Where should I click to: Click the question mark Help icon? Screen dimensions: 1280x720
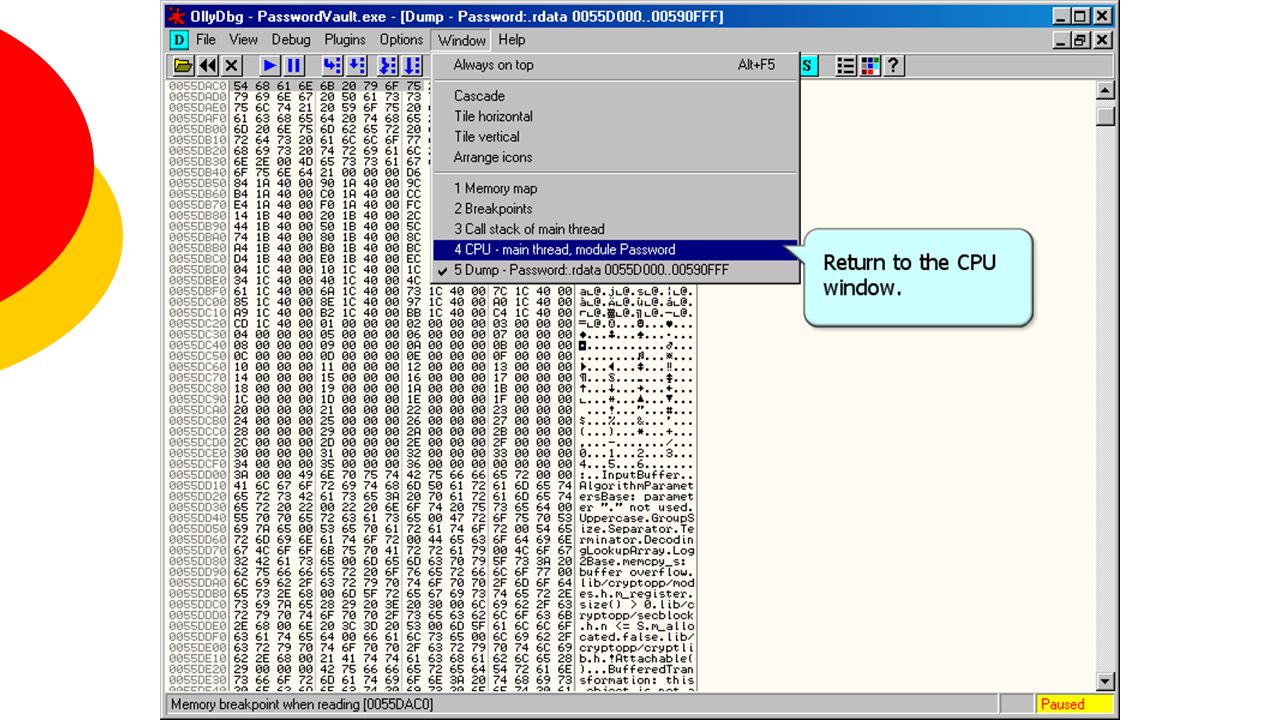tap(894, 66)
